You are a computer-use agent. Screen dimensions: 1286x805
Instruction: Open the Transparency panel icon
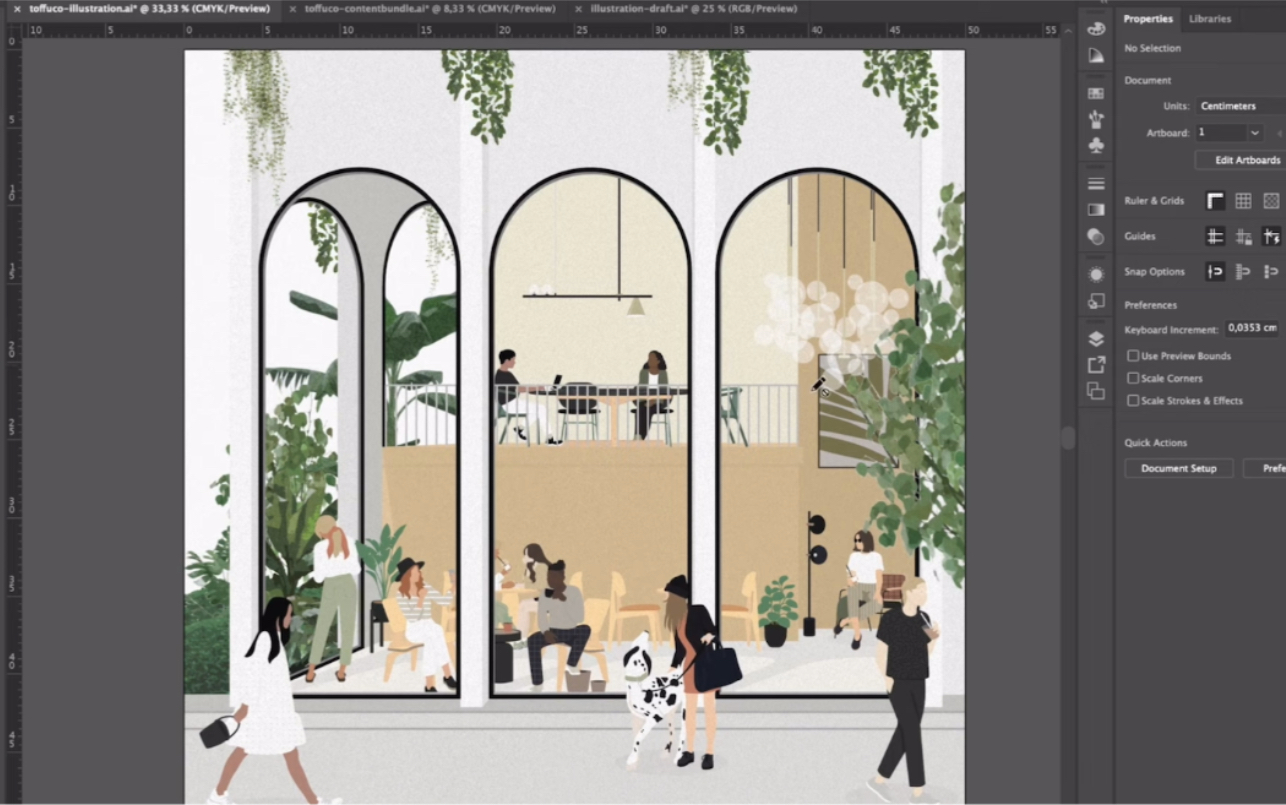1096,237
